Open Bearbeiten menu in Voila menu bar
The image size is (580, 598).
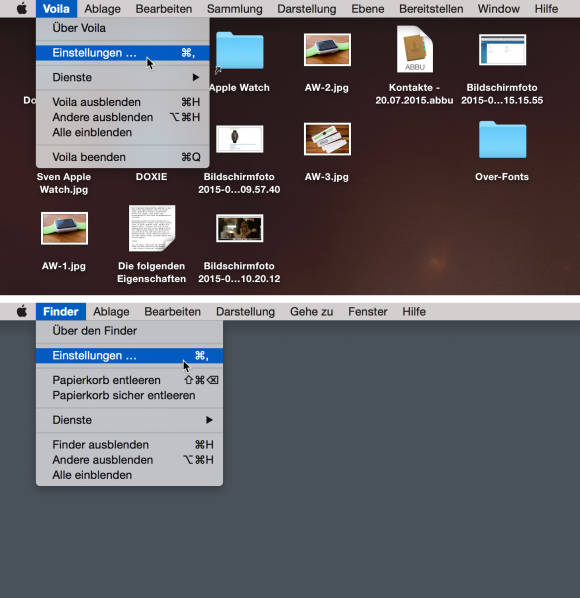click(164, 8)
